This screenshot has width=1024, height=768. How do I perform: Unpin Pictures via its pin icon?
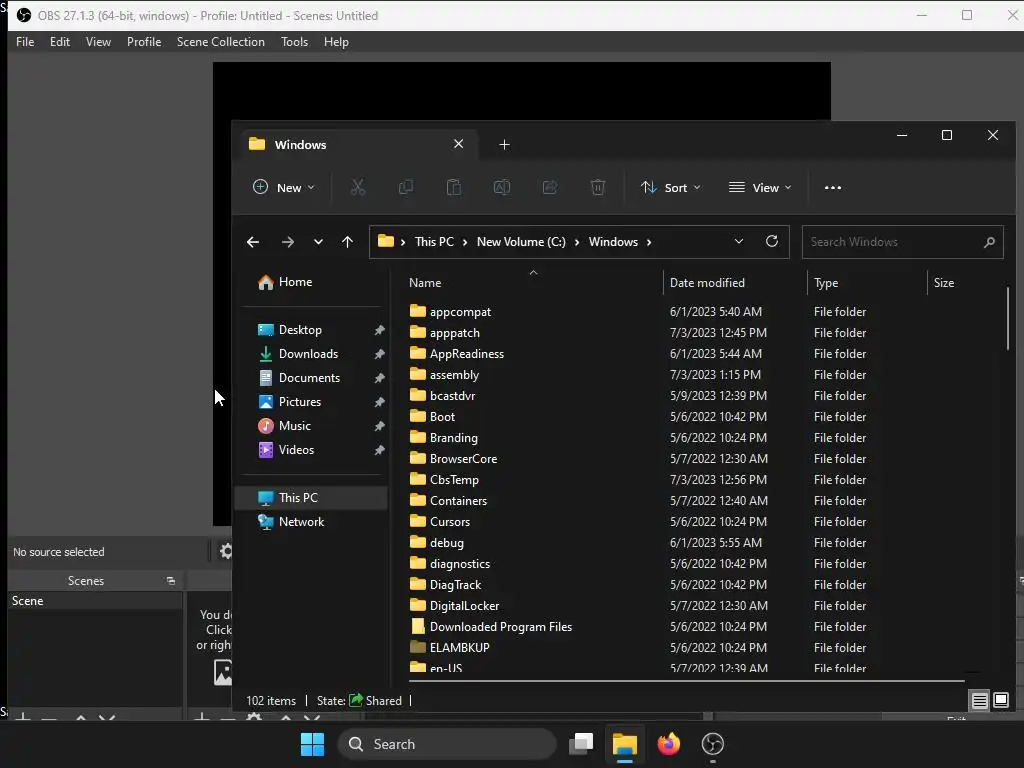pyautogui.click(x=379, y=402)
